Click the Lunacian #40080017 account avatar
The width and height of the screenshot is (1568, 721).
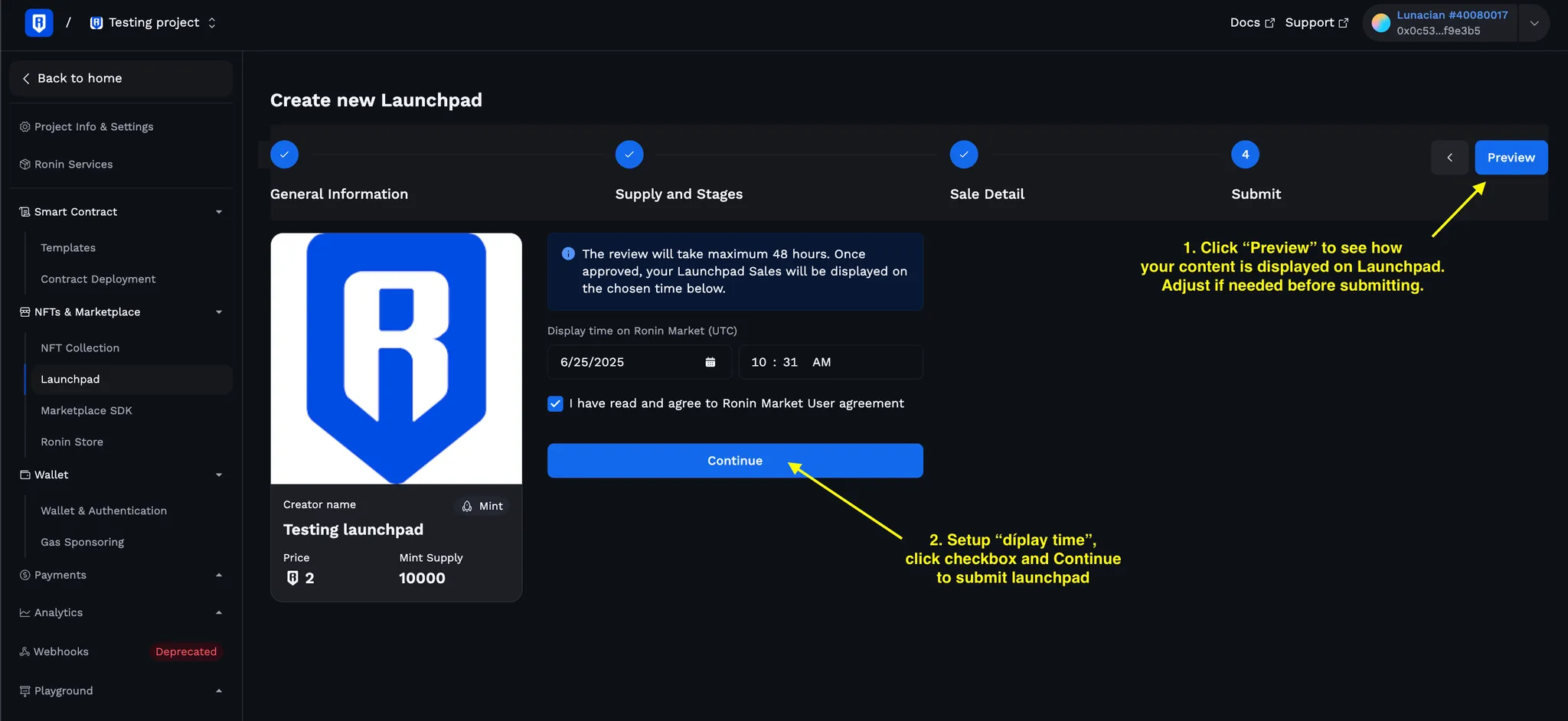click(1380, 23)
